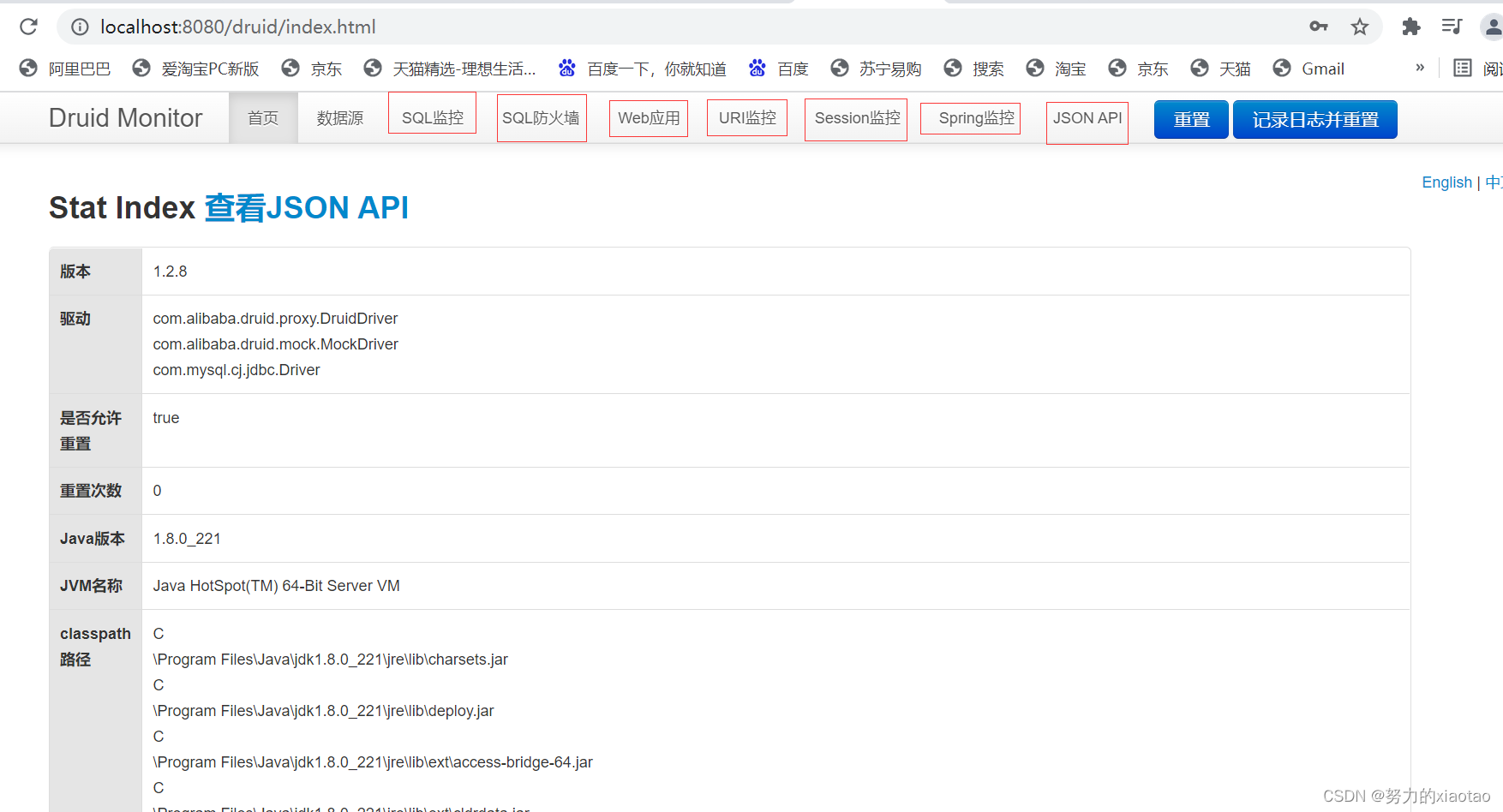
Task: Open the Web应用 tab
Action: [649, 118]
